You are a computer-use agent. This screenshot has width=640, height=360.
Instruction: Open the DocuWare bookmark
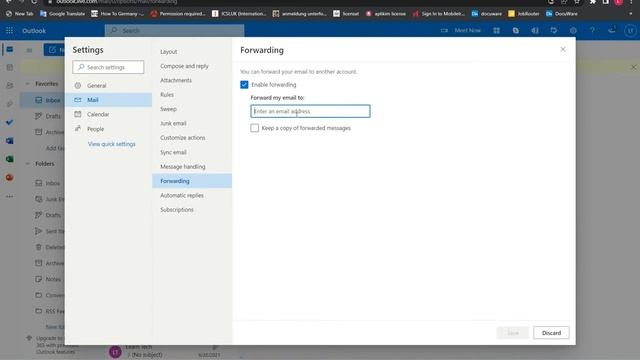coord(562,13)
